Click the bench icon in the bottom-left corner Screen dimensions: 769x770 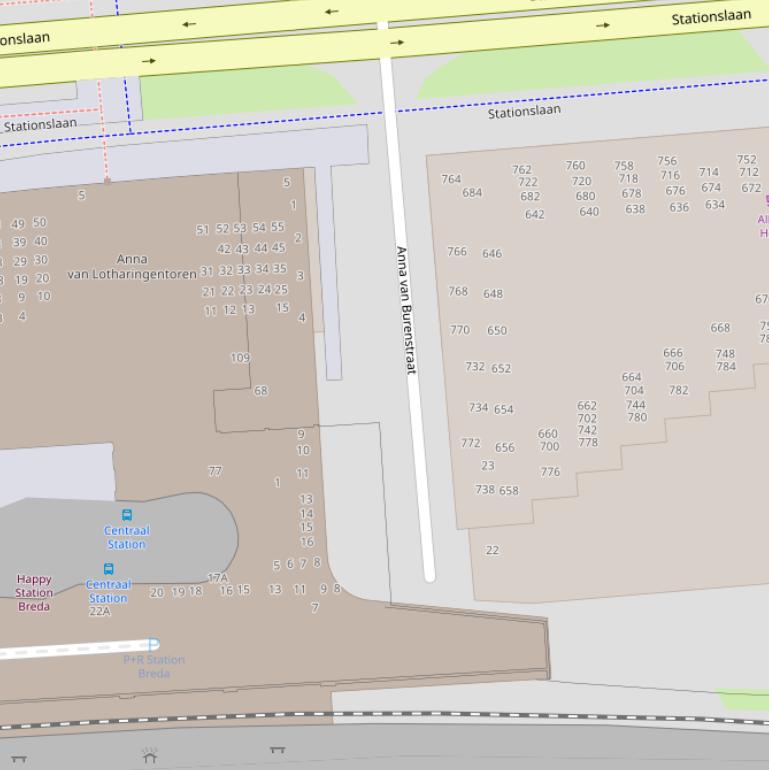18,759
